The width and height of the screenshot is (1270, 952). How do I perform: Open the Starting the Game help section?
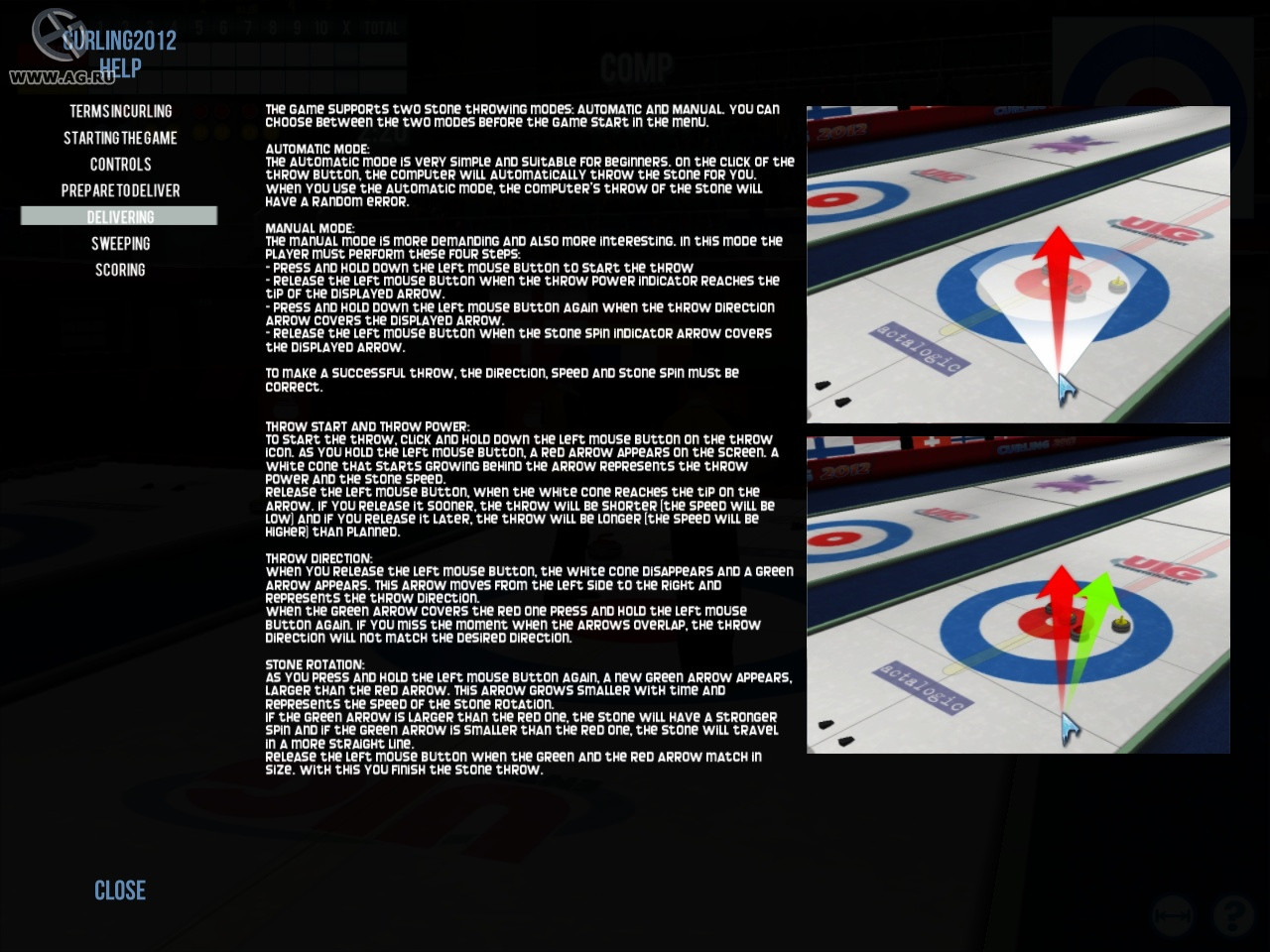pyautogui.click(x=120, y=138)
